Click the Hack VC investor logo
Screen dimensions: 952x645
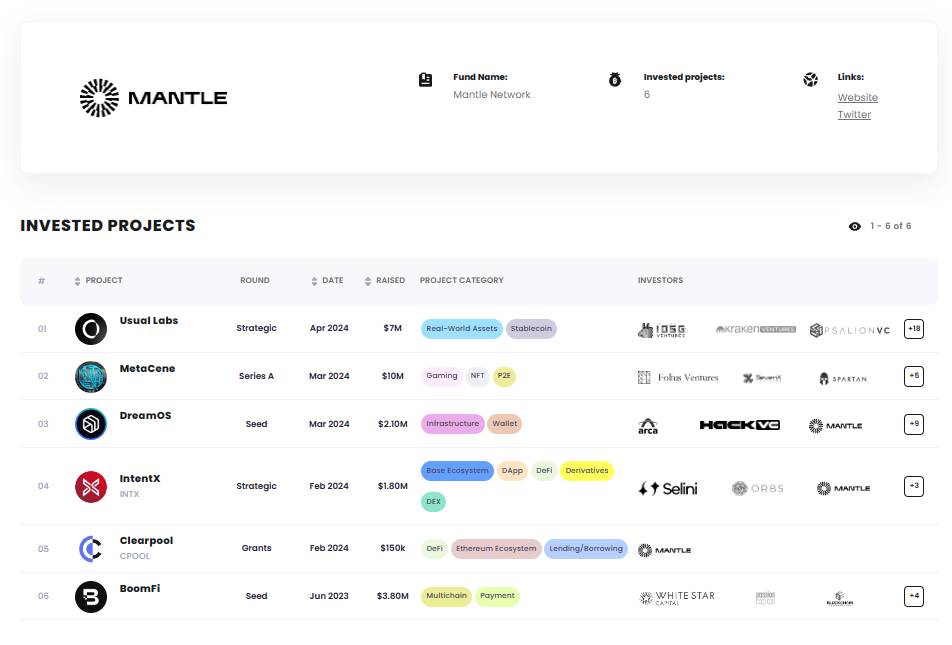[x=740, y=425]
